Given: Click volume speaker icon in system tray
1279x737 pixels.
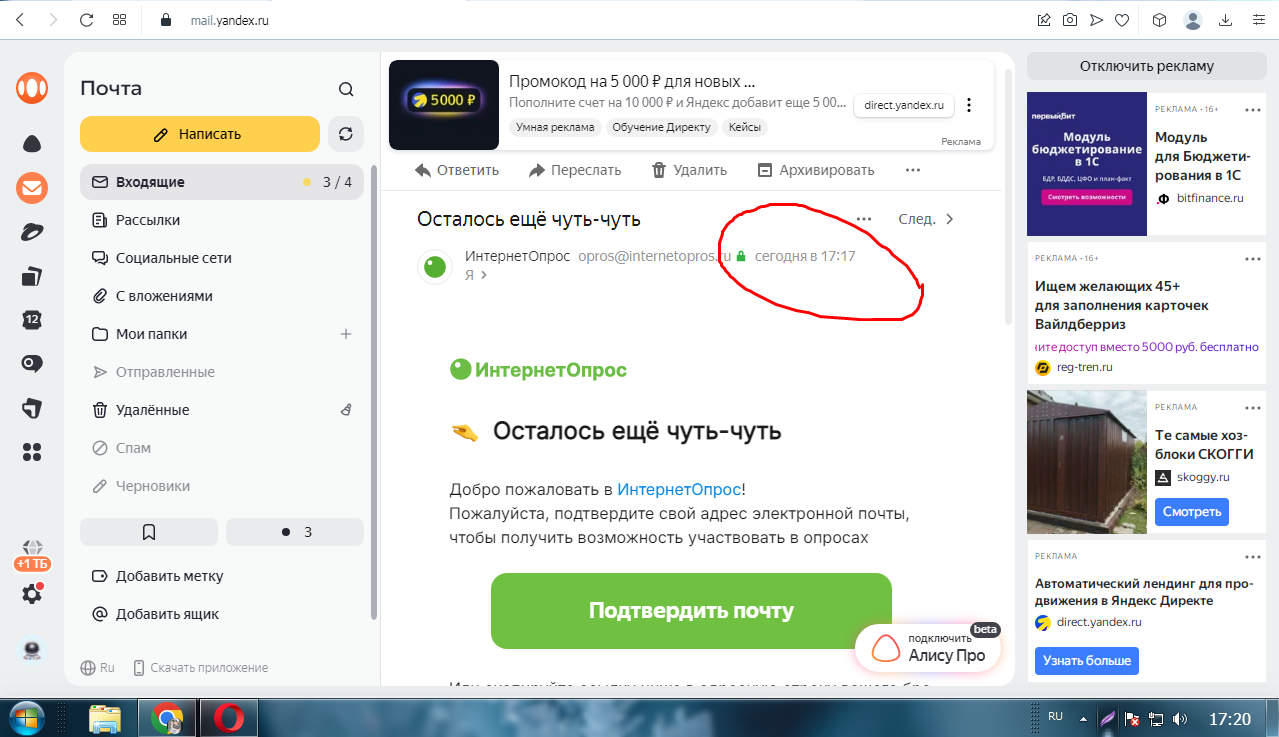Looking at the screenshot, I should 1180,718.
